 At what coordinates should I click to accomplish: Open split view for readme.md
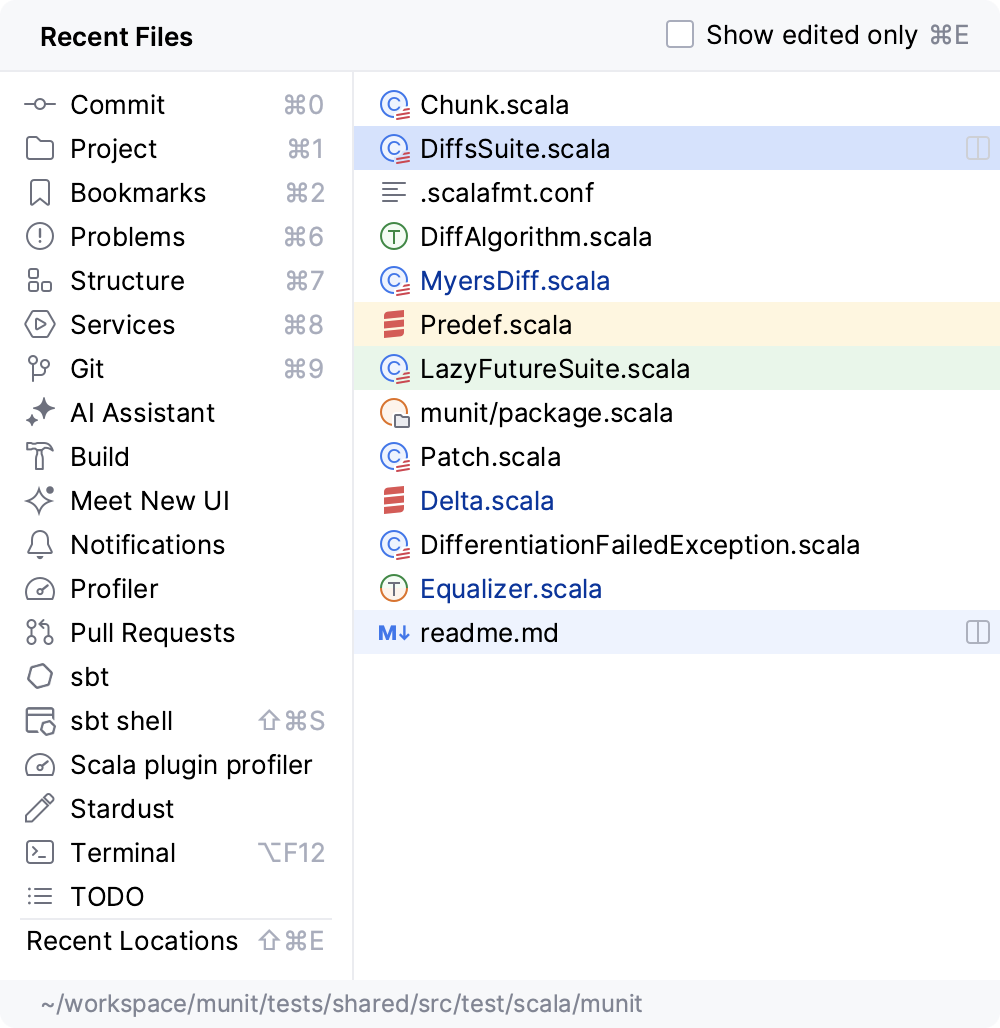[977, 633]
